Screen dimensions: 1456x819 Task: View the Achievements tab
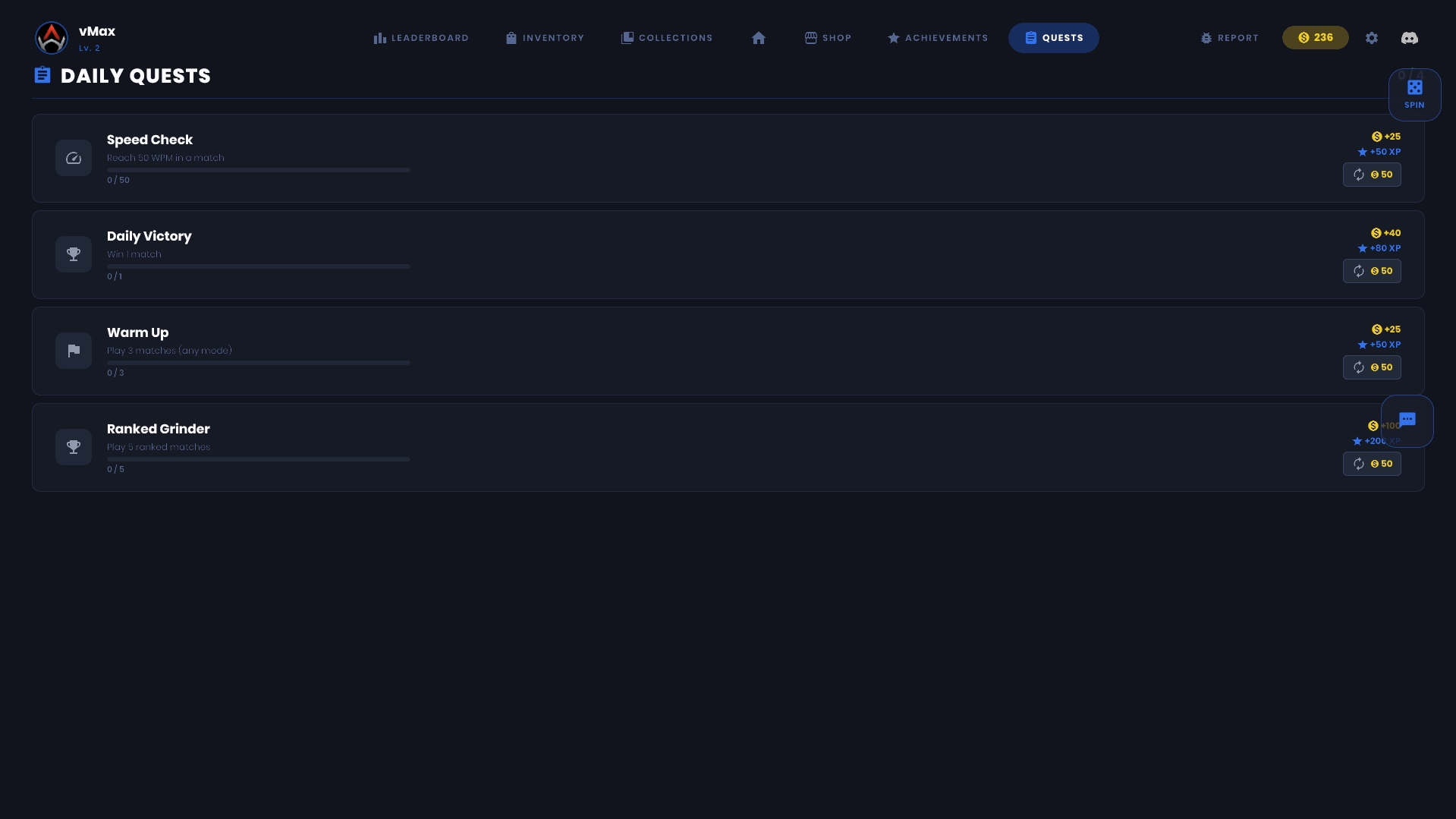pos(938,38)
